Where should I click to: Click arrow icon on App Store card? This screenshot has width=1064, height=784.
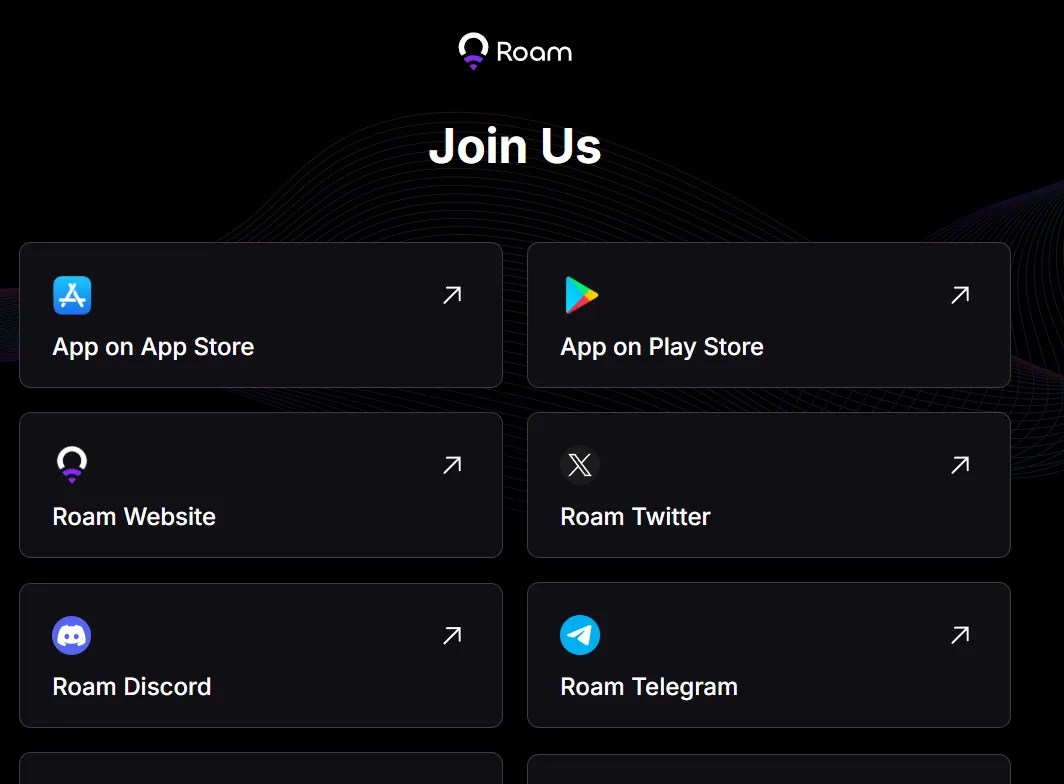(x=452, y=295)
